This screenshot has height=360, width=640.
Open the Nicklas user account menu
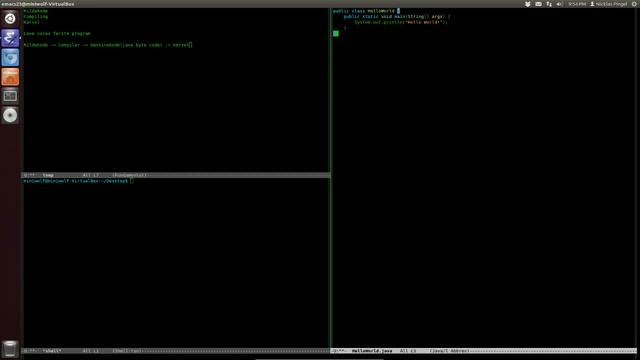click(x=608, y=4)
